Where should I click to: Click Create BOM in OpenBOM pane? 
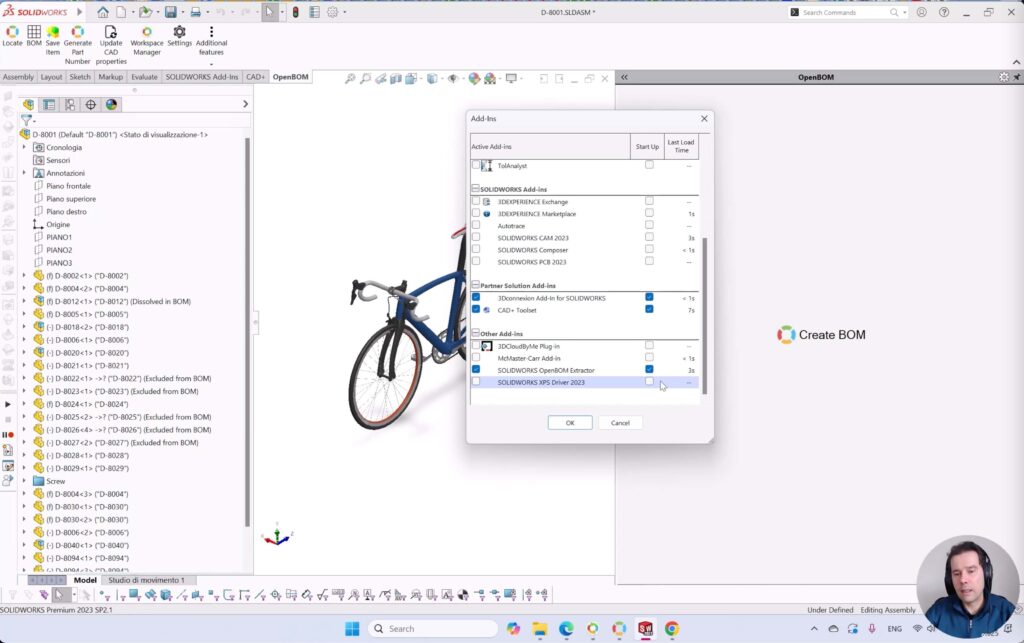coord(822,335)
